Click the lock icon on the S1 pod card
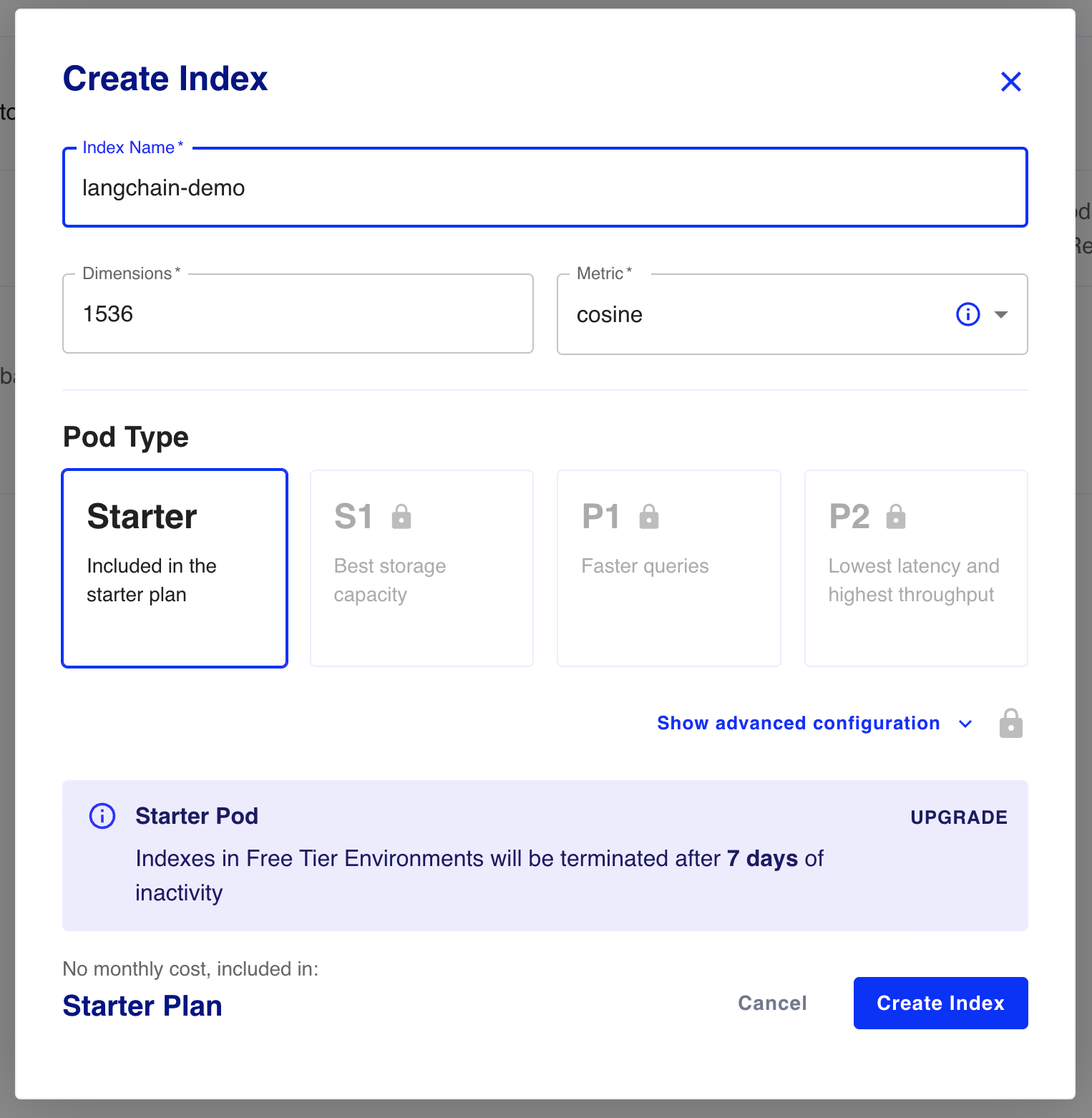The height and width of the screenshot is (1118, 1092). click(x=401, y=515)
